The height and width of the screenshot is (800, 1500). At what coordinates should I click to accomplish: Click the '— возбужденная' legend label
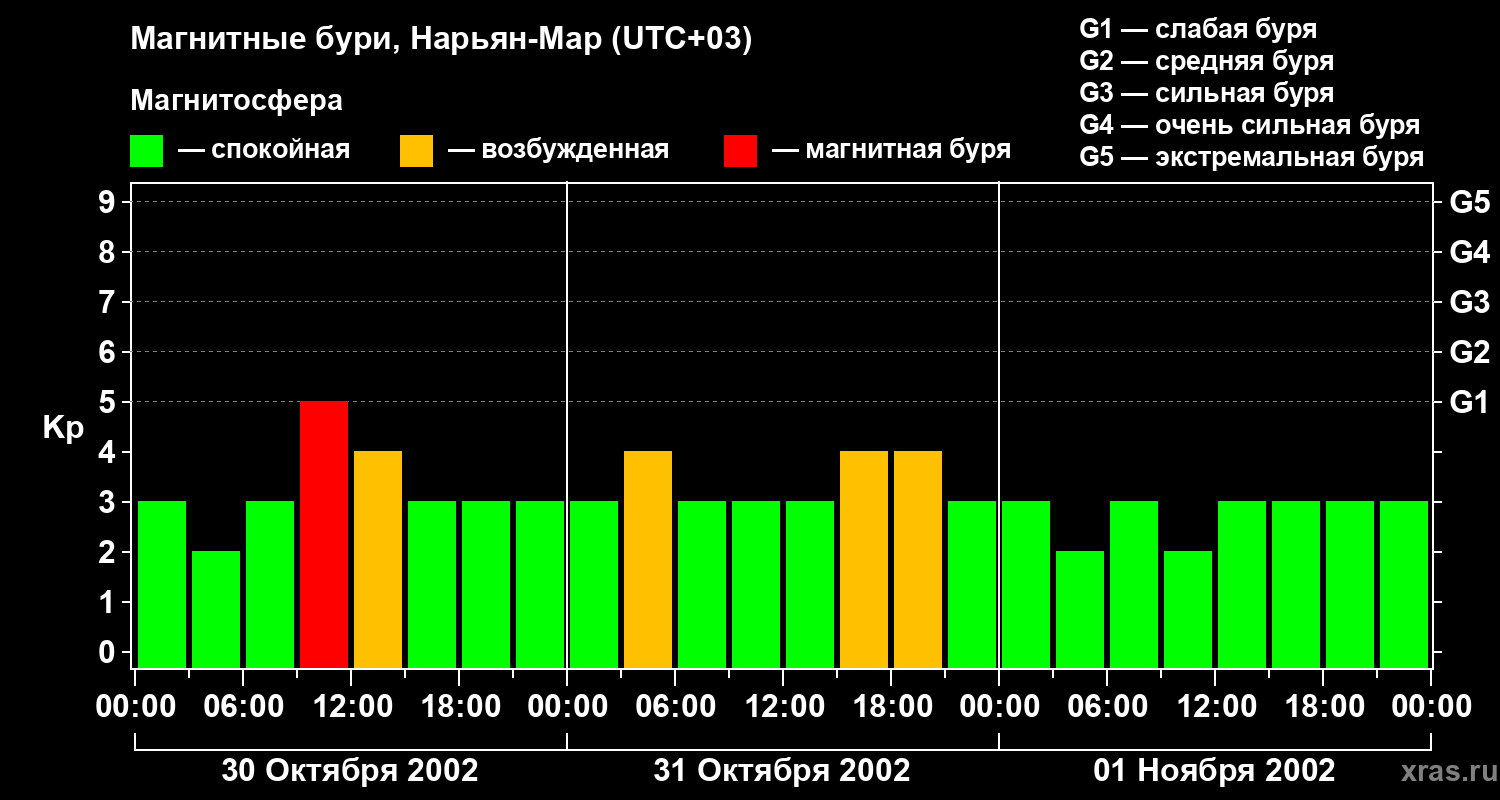[x=559, y=150]
